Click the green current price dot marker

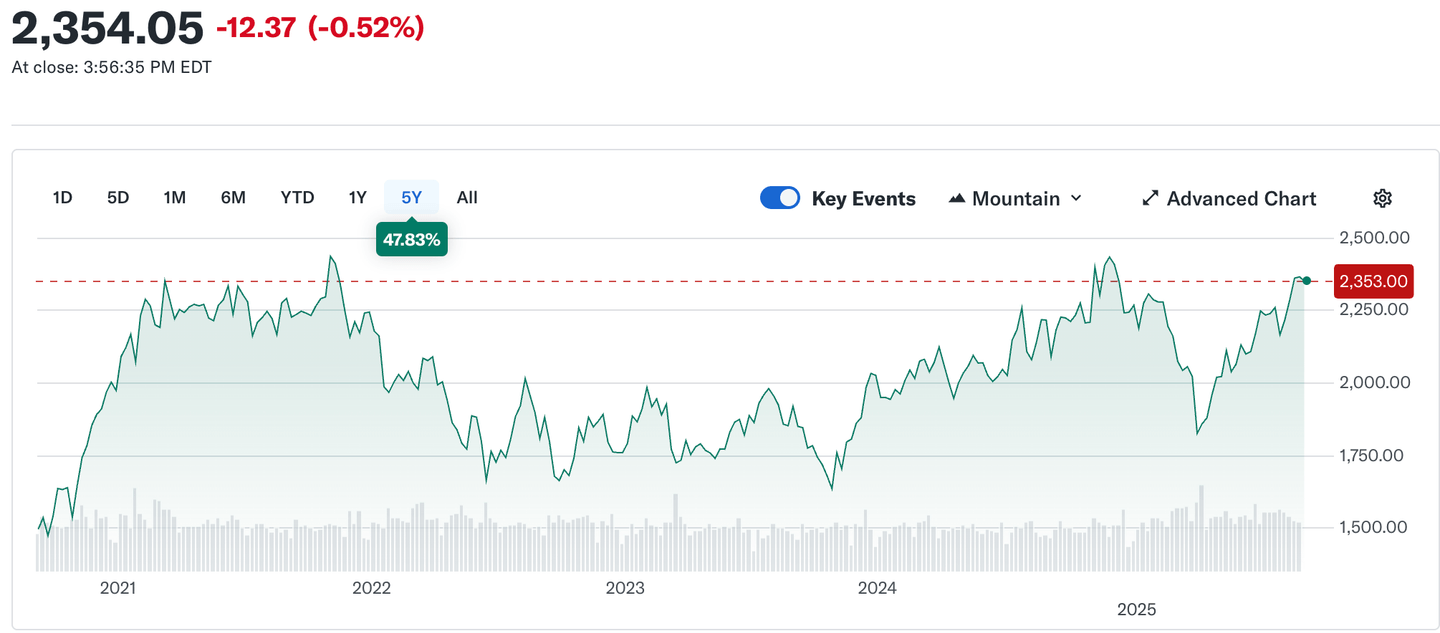tap(1306, 280)
